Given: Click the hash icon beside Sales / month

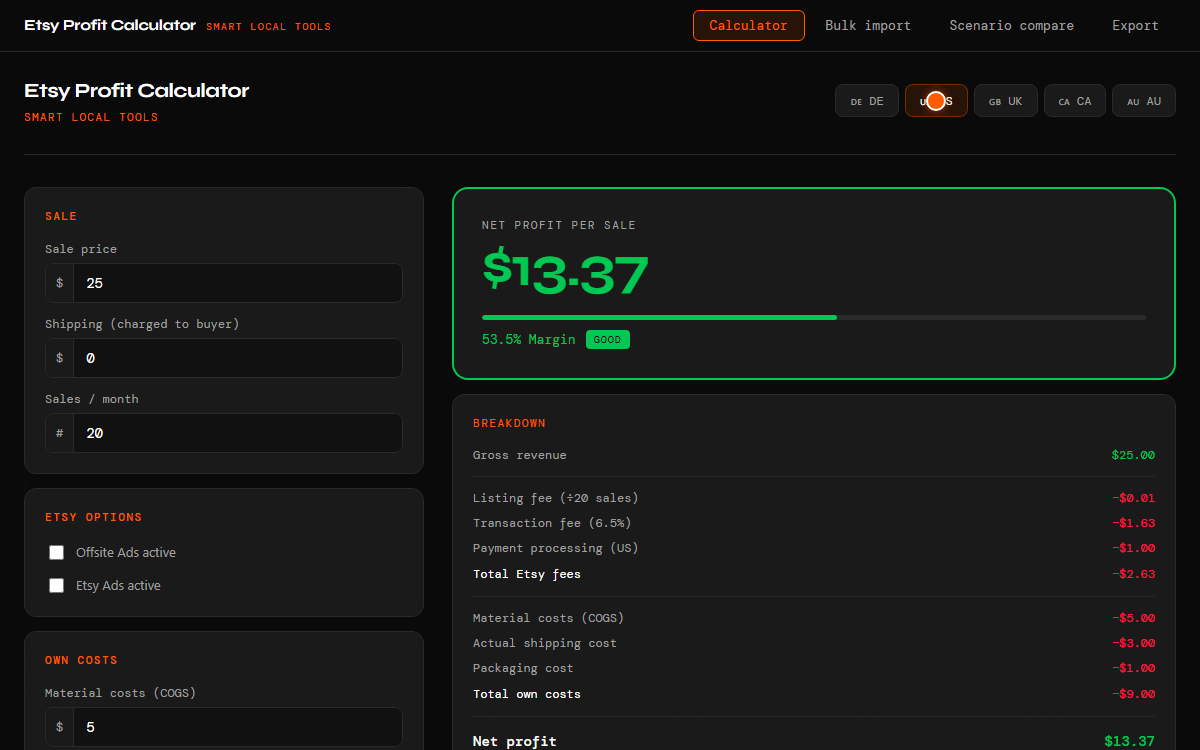Looking at the screenshot, I should pos(60,433).
